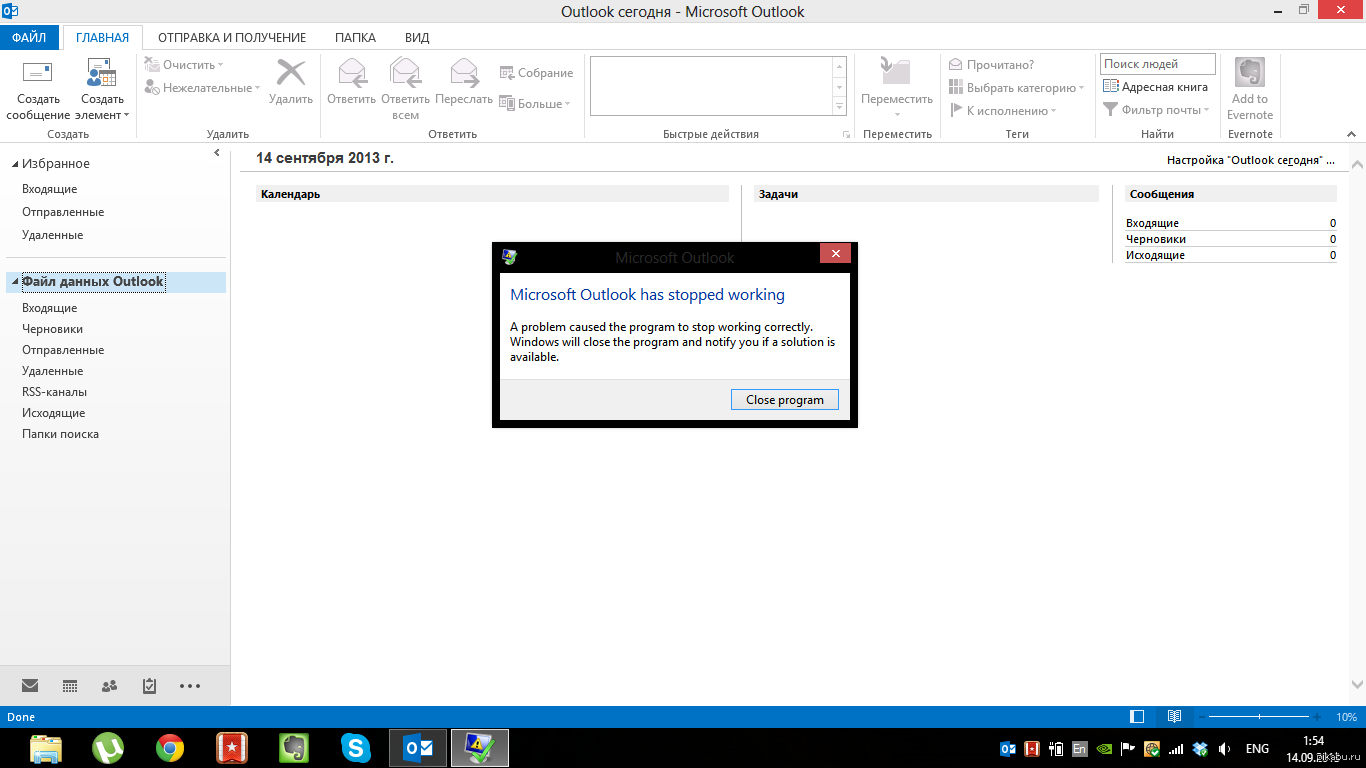Open Mail view in navigation bar
The width and height of the screenshot is (1366, 768).
(x=30, y=686)
